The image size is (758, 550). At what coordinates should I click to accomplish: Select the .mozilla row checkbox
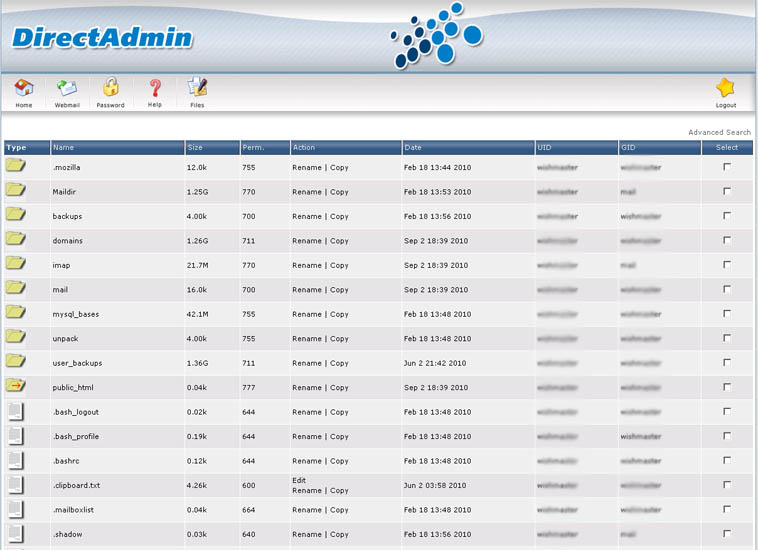(727, 167)
